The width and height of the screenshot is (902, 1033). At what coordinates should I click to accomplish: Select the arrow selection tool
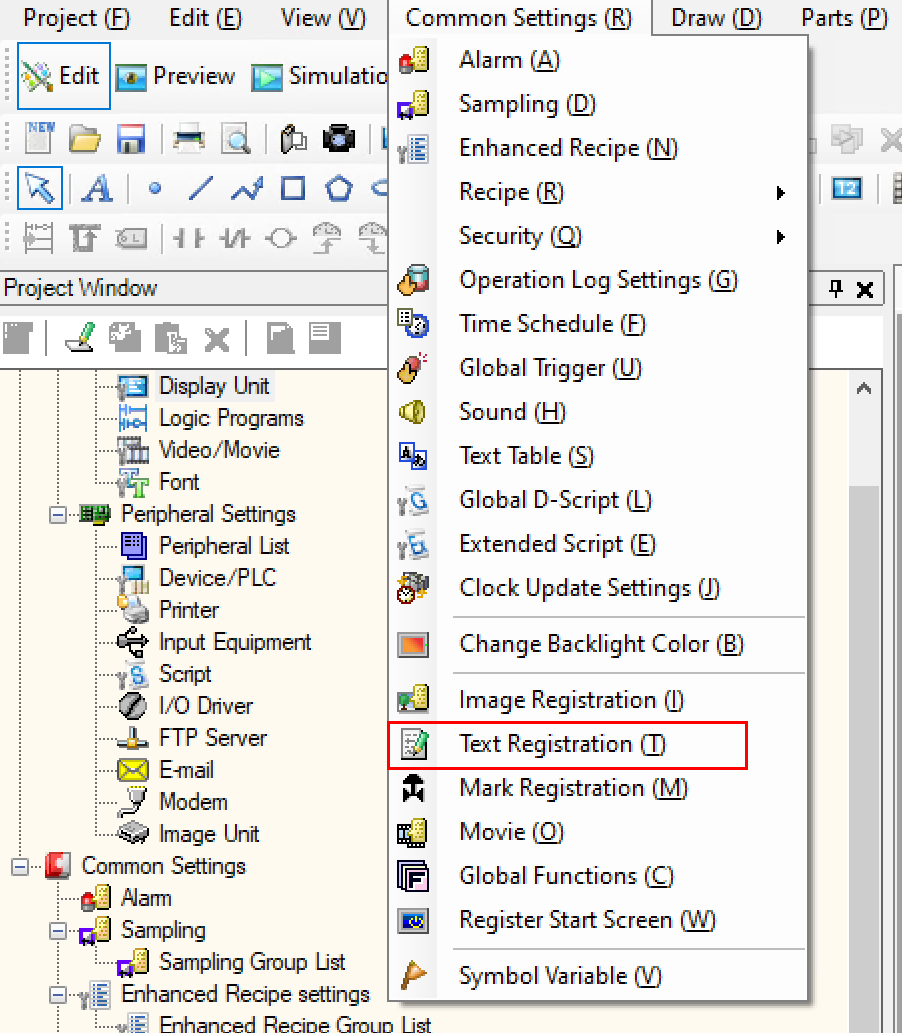click(40, 188)
